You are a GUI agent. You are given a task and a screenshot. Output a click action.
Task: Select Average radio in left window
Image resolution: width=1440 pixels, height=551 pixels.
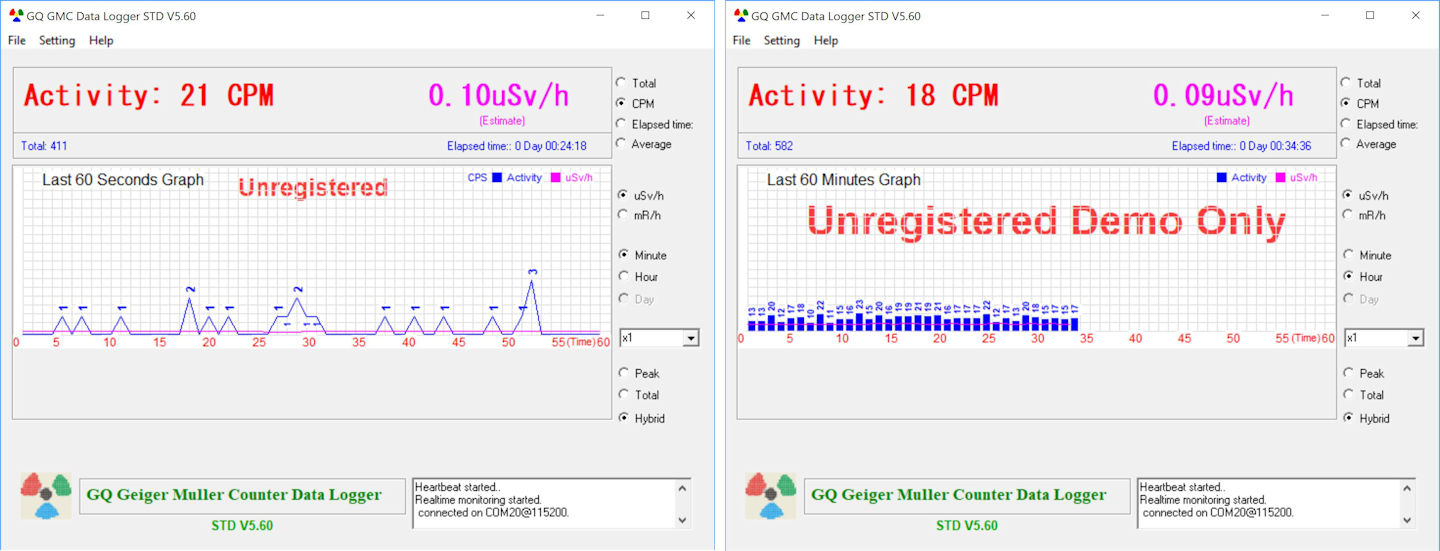[x=621, y=144]
